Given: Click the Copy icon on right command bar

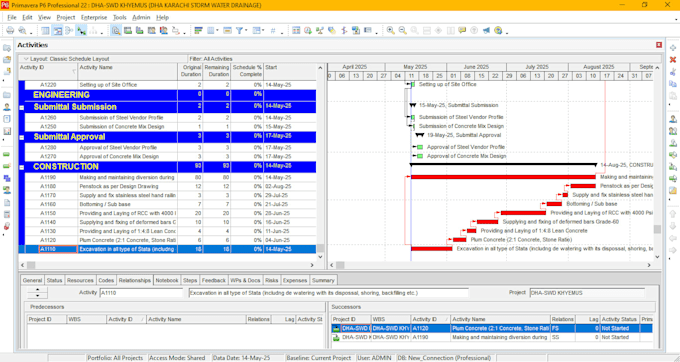Looking at the screenshot, I should click(673, 84).
